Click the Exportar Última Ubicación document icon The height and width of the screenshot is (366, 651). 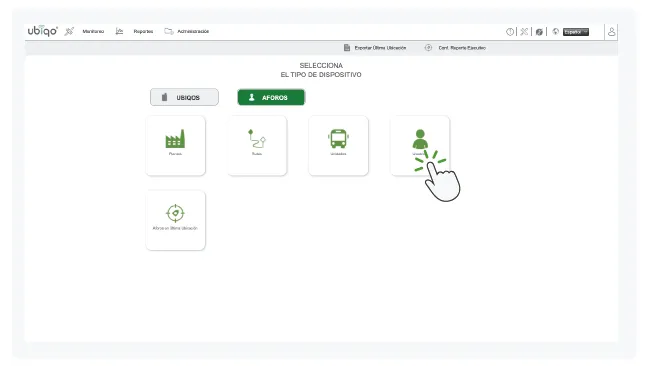[x=347, y=48]
